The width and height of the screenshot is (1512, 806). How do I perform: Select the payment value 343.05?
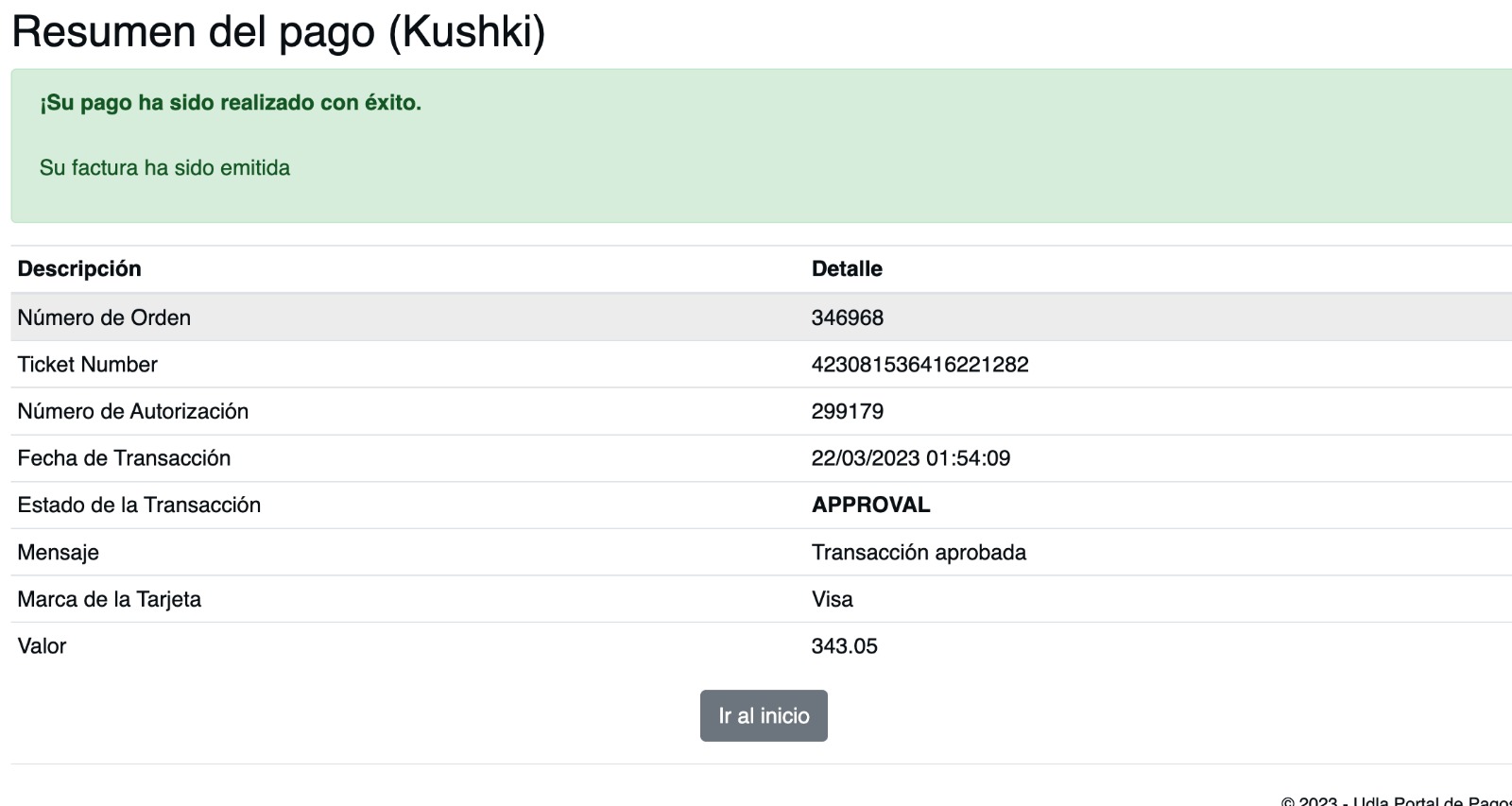844,646
